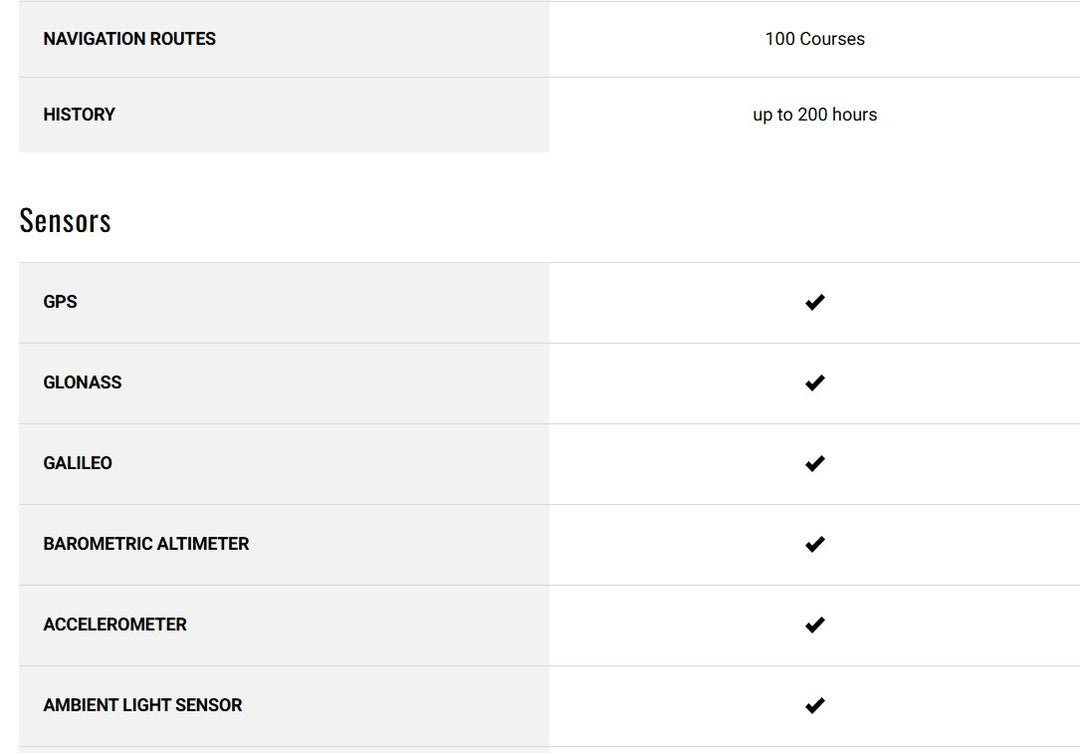1080x753 pixels.
Task: Click the "100 Courses" value
Action: 815,39
